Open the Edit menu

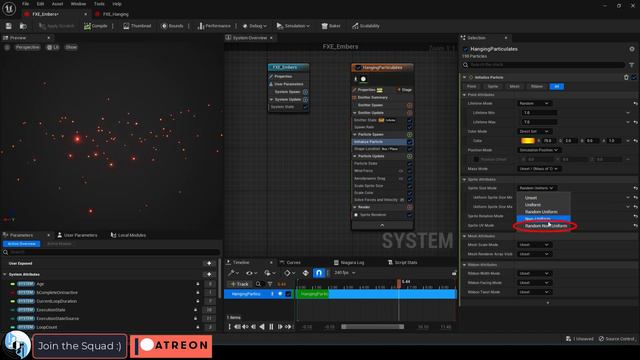40,4
